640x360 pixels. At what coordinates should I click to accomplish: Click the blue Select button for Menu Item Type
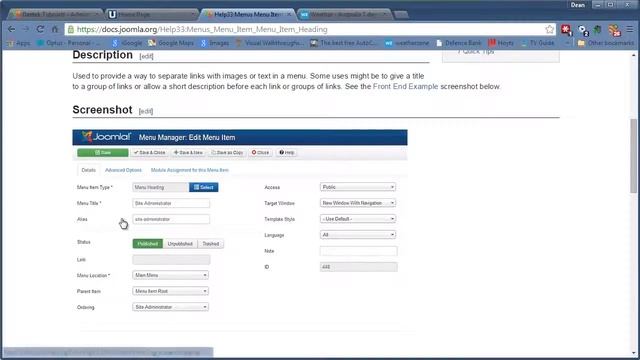click(x=204, y=187)
